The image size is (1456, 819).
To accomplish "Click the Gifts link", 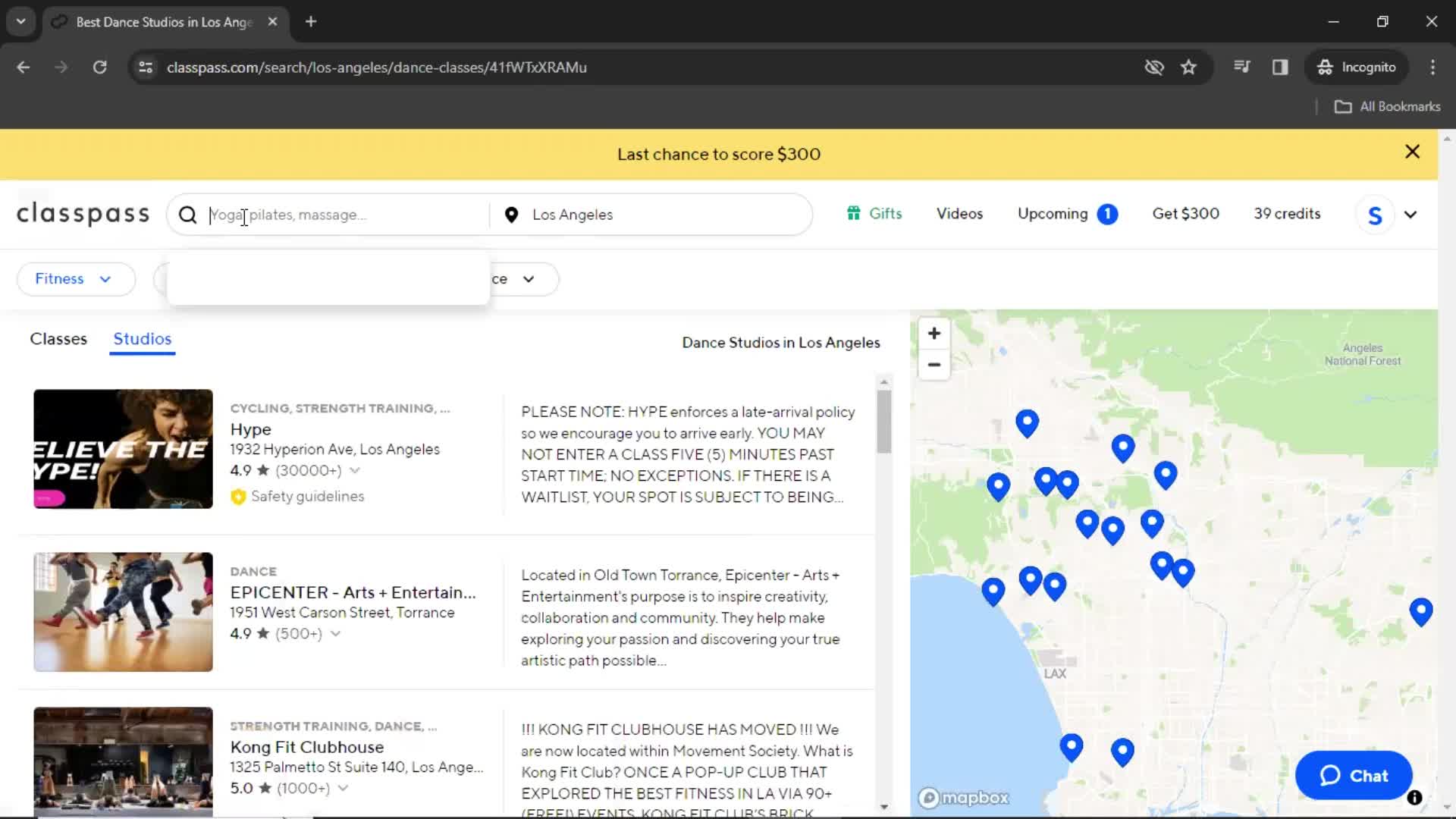I will tap(885, 214).
